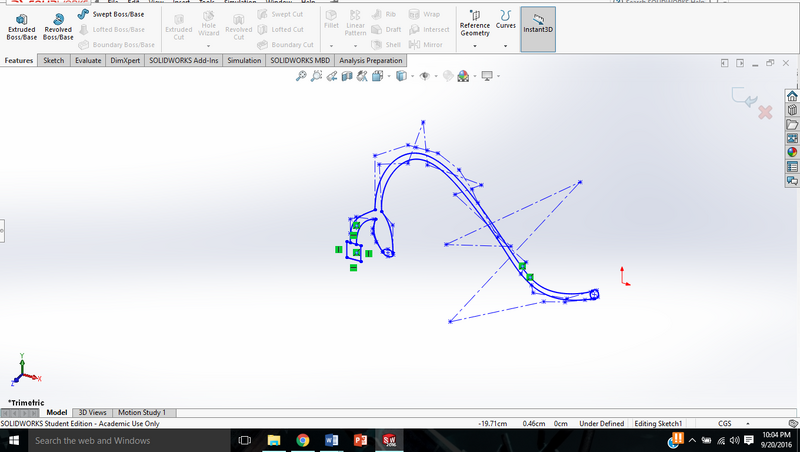Choose the Swept Boss/Base feature
The width and height of the screenshot is (800, 452).
pos(110,15)
